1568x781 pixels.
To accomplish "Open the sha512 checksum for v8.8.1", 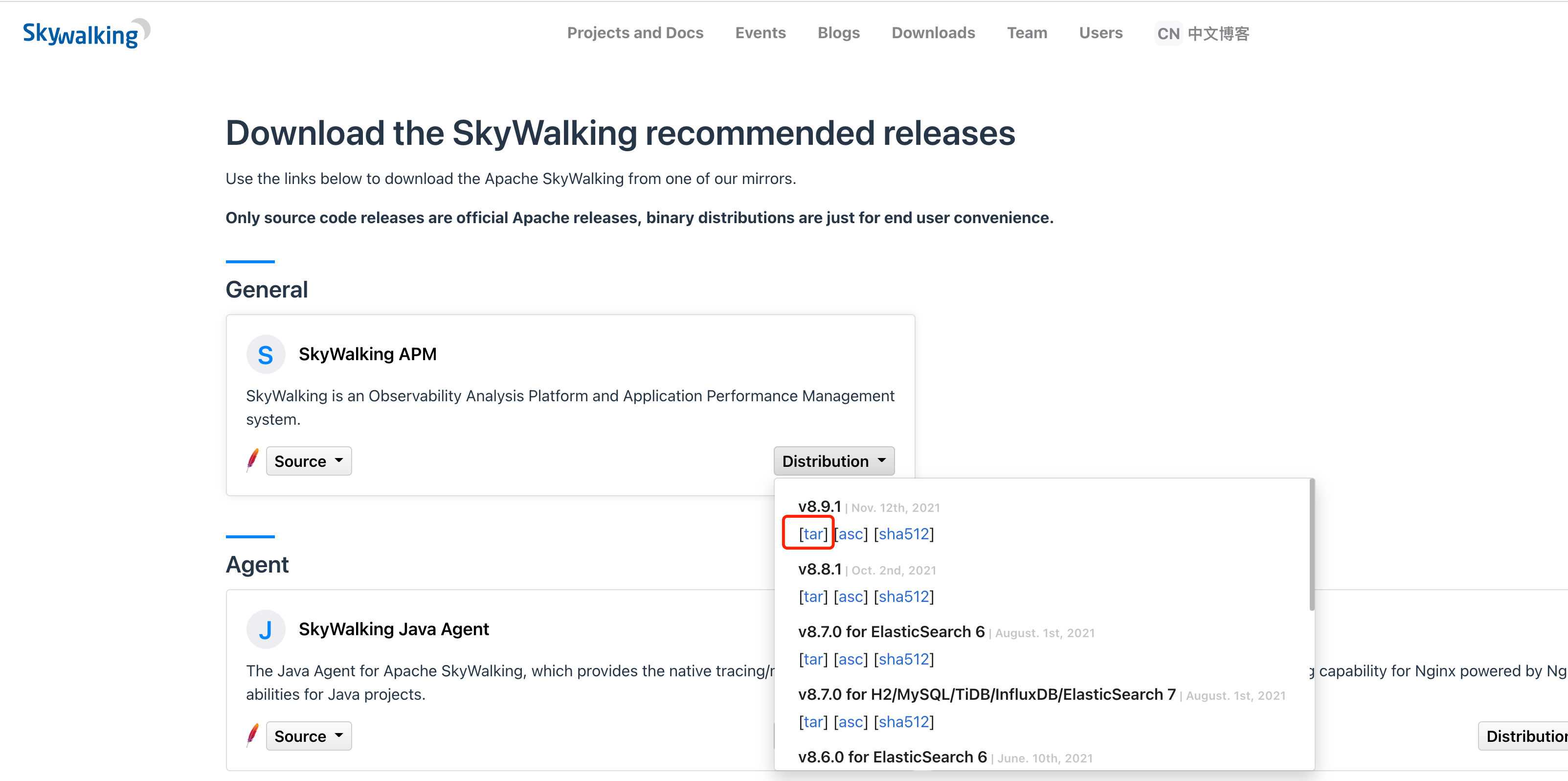I will (x=904, y=597).
